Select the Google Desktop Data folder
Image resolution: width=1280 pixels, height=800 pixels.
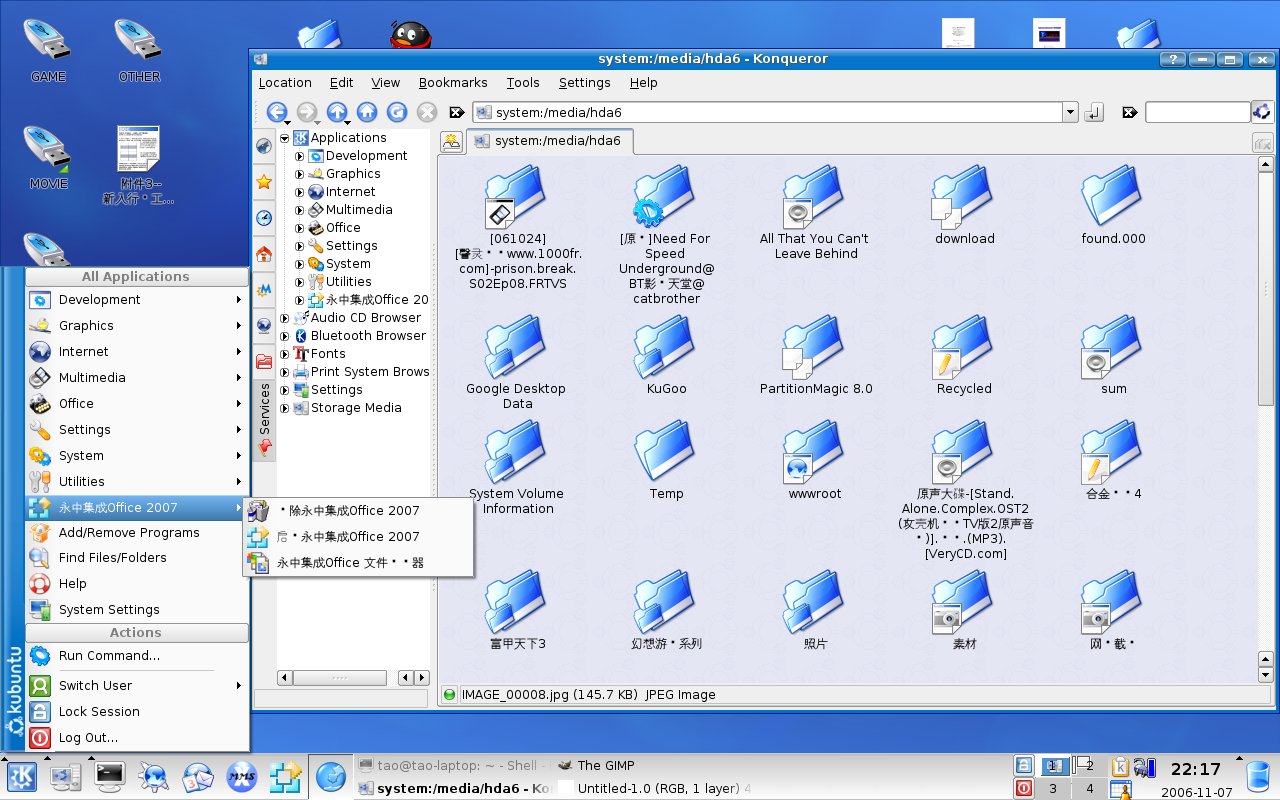(517, 363)
